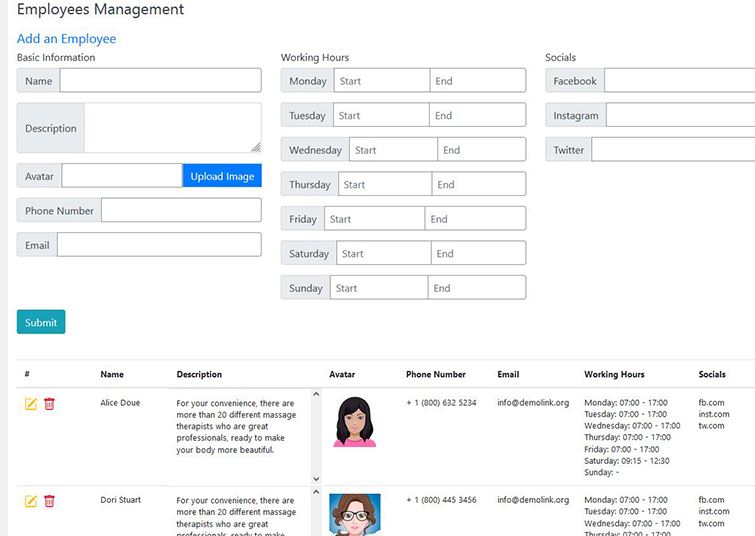Viewport: 755px width, 536px height.
Task: Click Alice Doue's inst.com social entry
Action: tap(714, 414)
